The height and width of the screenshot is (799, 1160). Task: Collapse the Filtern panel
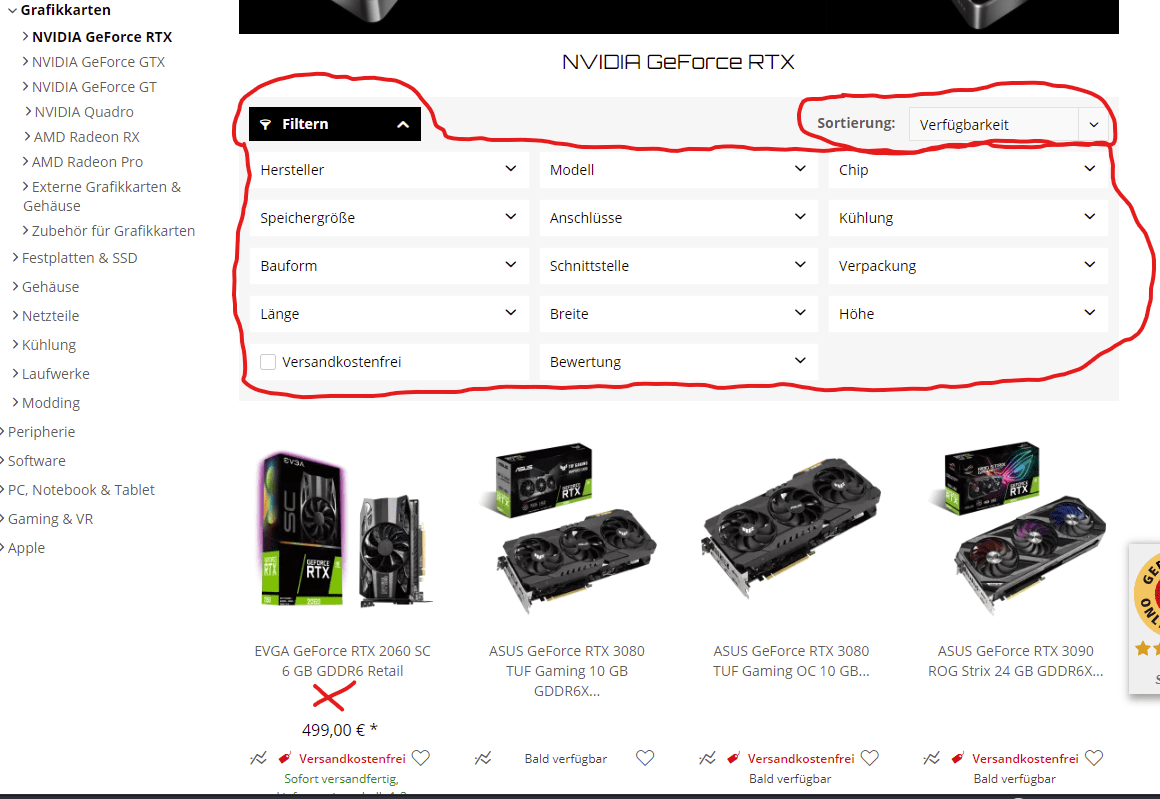click(334, 124)
